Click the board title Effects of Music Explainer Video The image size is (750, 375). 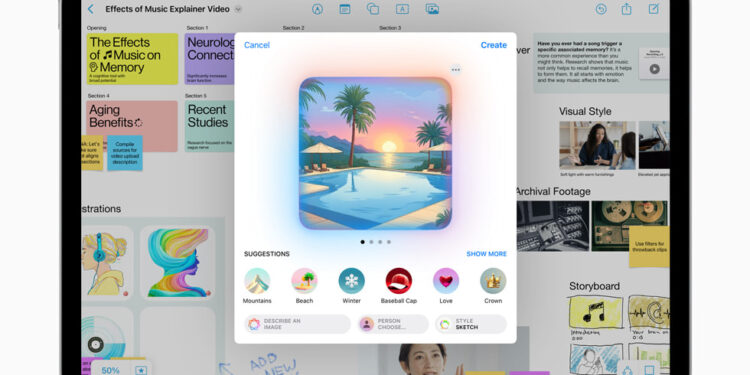(167, 9)
